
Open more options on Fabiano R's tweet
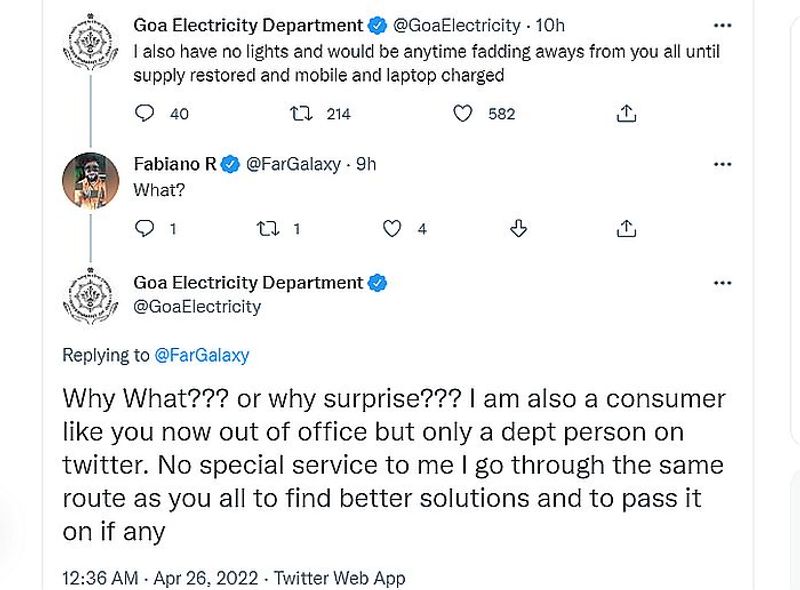[722, 164]
